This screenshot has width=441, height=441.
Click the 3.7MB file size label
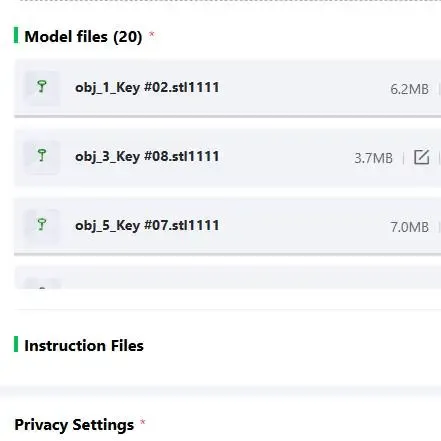373,158
